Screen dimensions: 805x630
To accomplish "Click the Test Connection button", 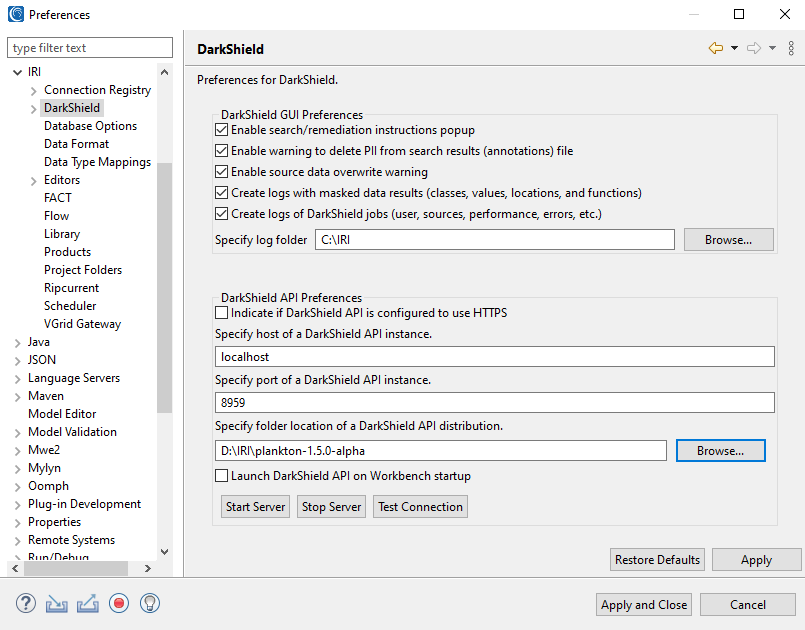I will click(419, 506).
